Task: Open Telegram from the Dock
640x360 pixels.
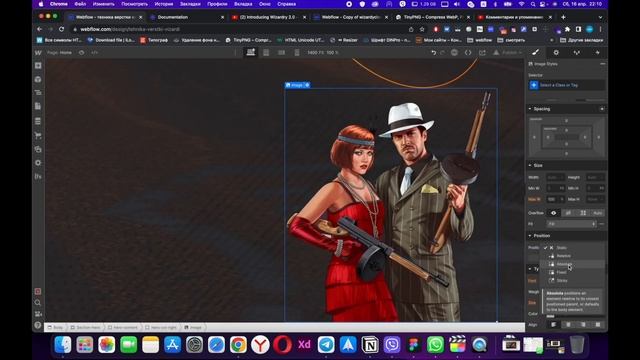Action: point(326,345)
